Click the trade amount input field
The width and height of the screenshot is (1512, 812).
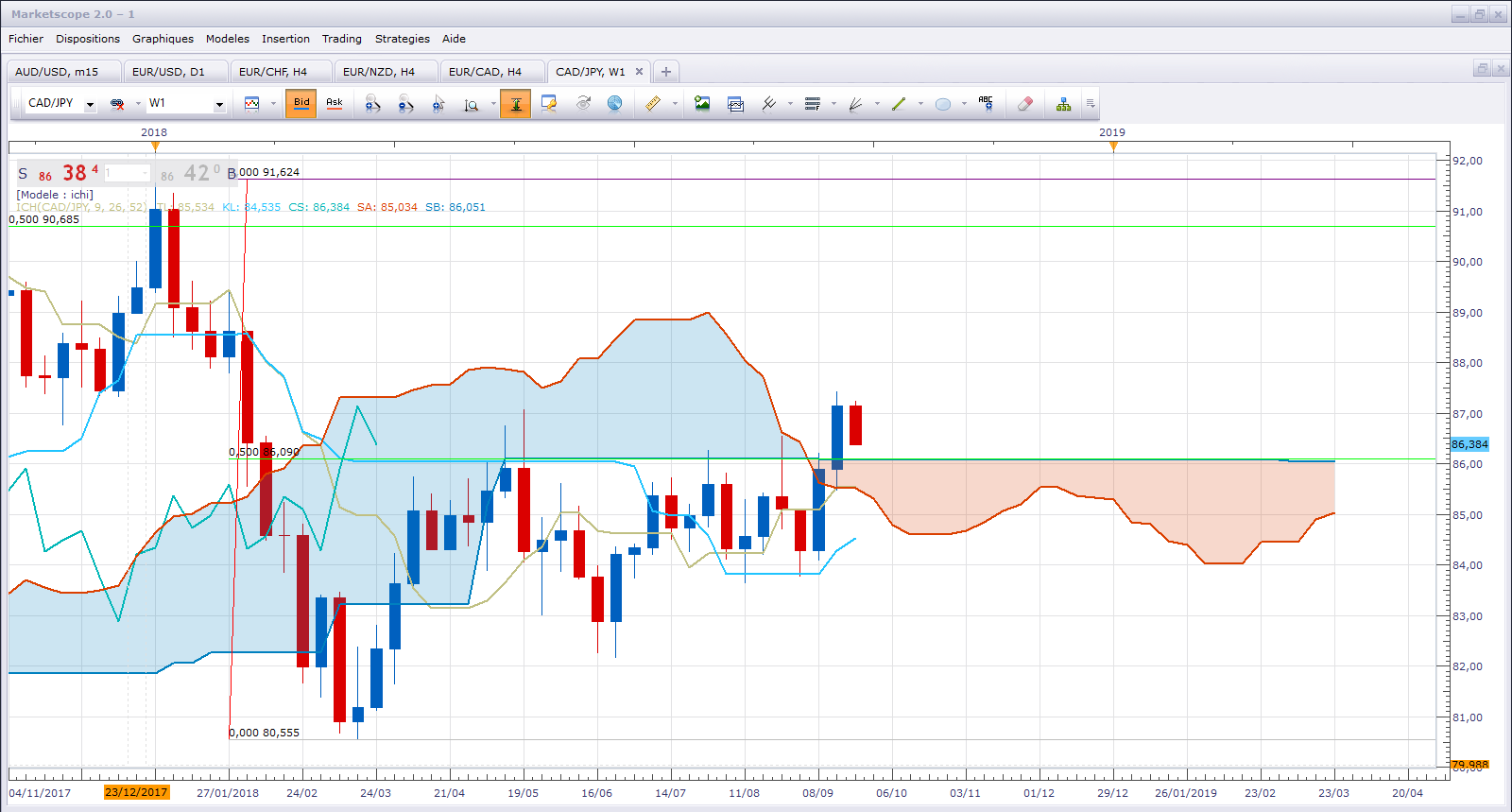point(126,173)
